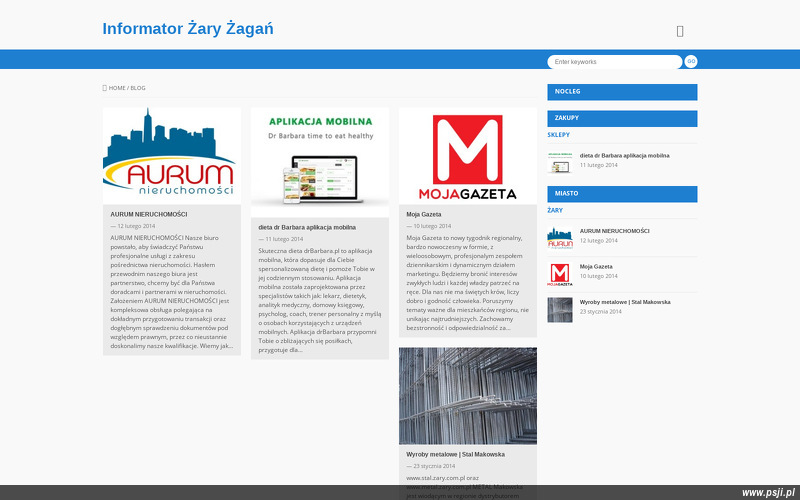Click sidebar date 10 lutego 2014
Image resolution: width=800 pixels, height=500 pixels.
click(598, 277)
